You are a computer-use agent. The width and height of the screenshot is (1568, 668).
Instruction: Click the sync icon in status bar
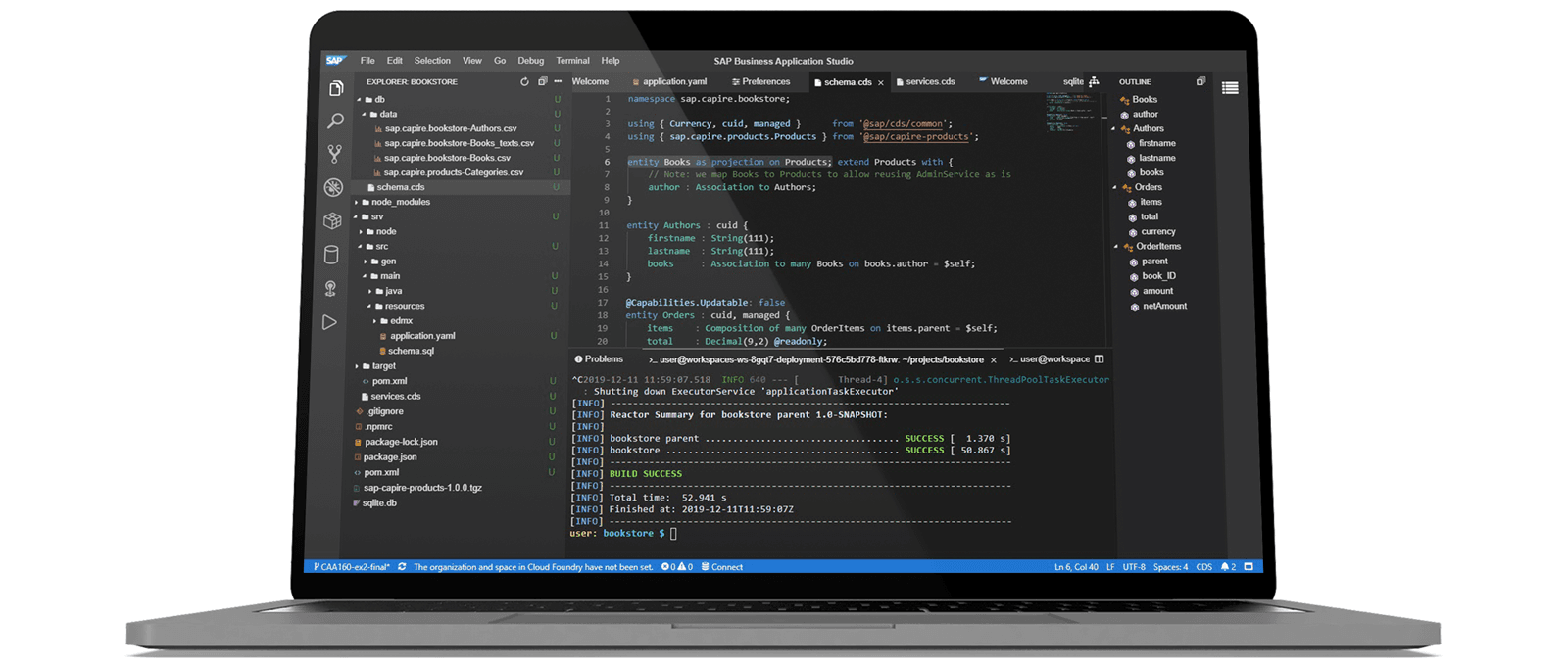tap(402, 567)
